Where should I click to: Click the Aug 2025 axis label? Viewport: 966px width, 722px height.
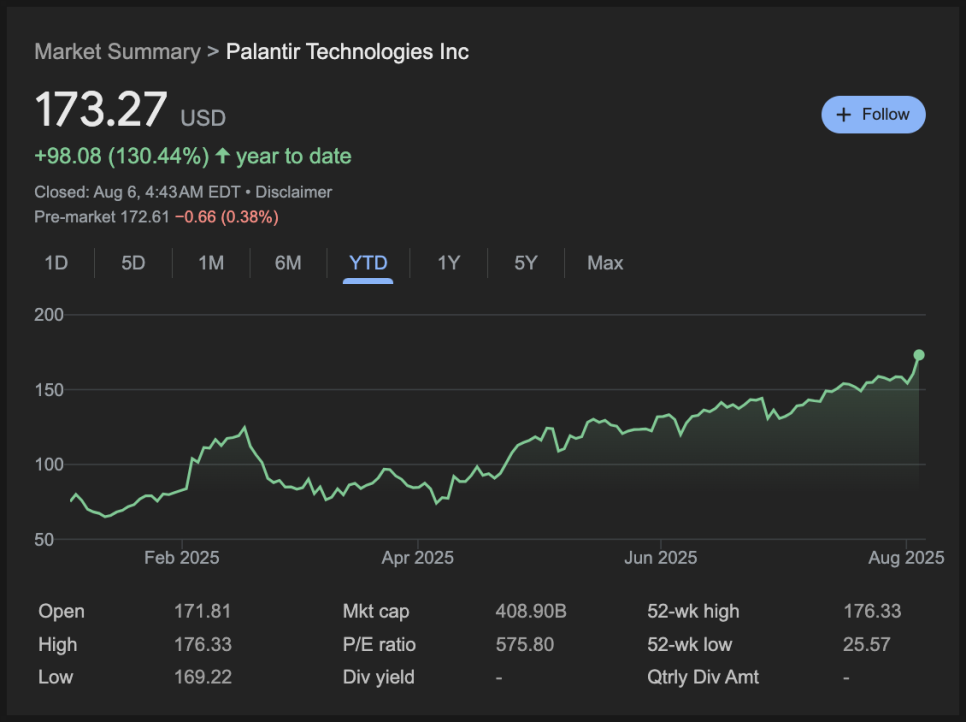tap(906, 558)
